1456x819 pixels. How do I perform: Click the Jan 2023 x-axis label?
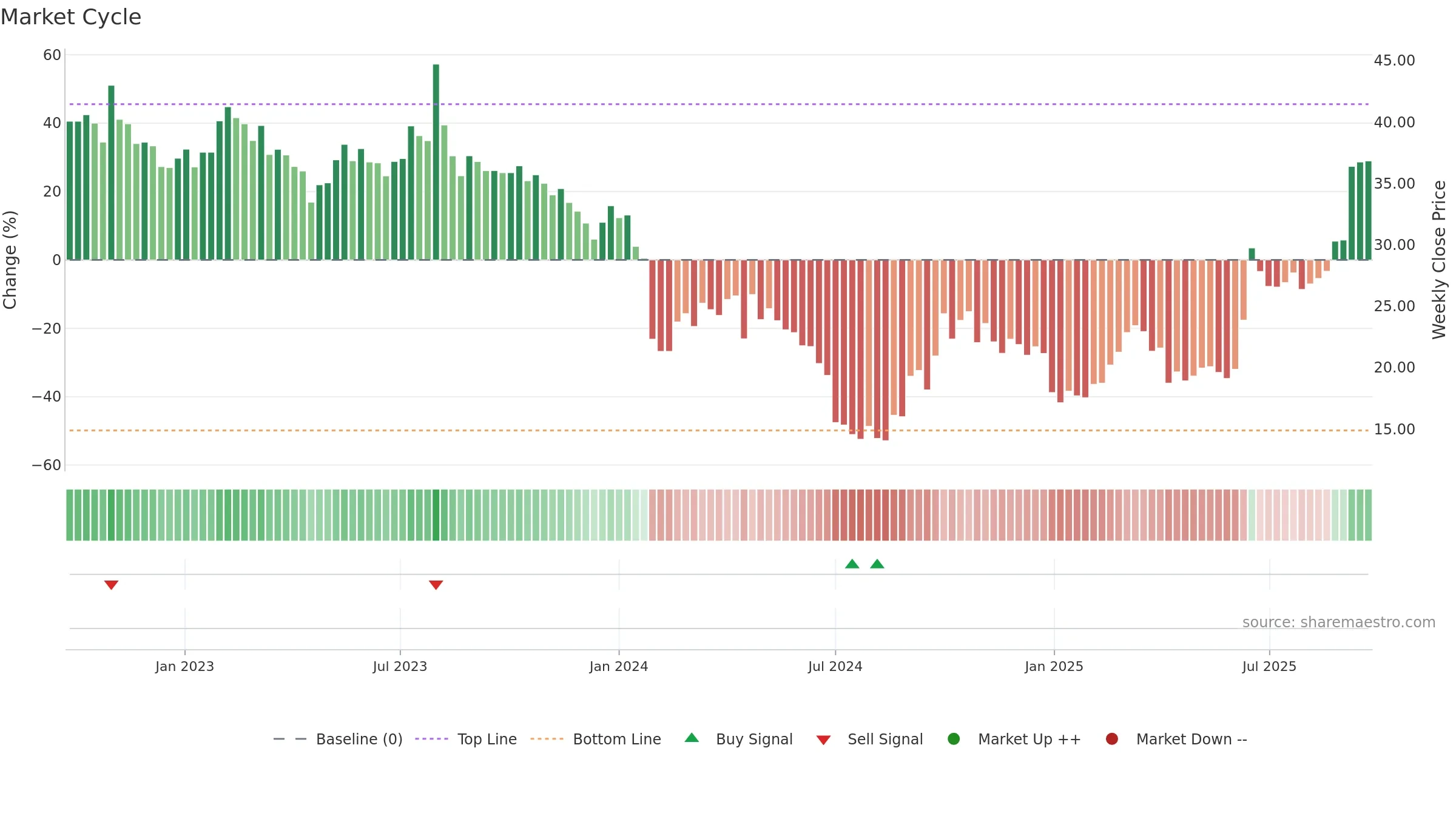(x=184, y=667)
